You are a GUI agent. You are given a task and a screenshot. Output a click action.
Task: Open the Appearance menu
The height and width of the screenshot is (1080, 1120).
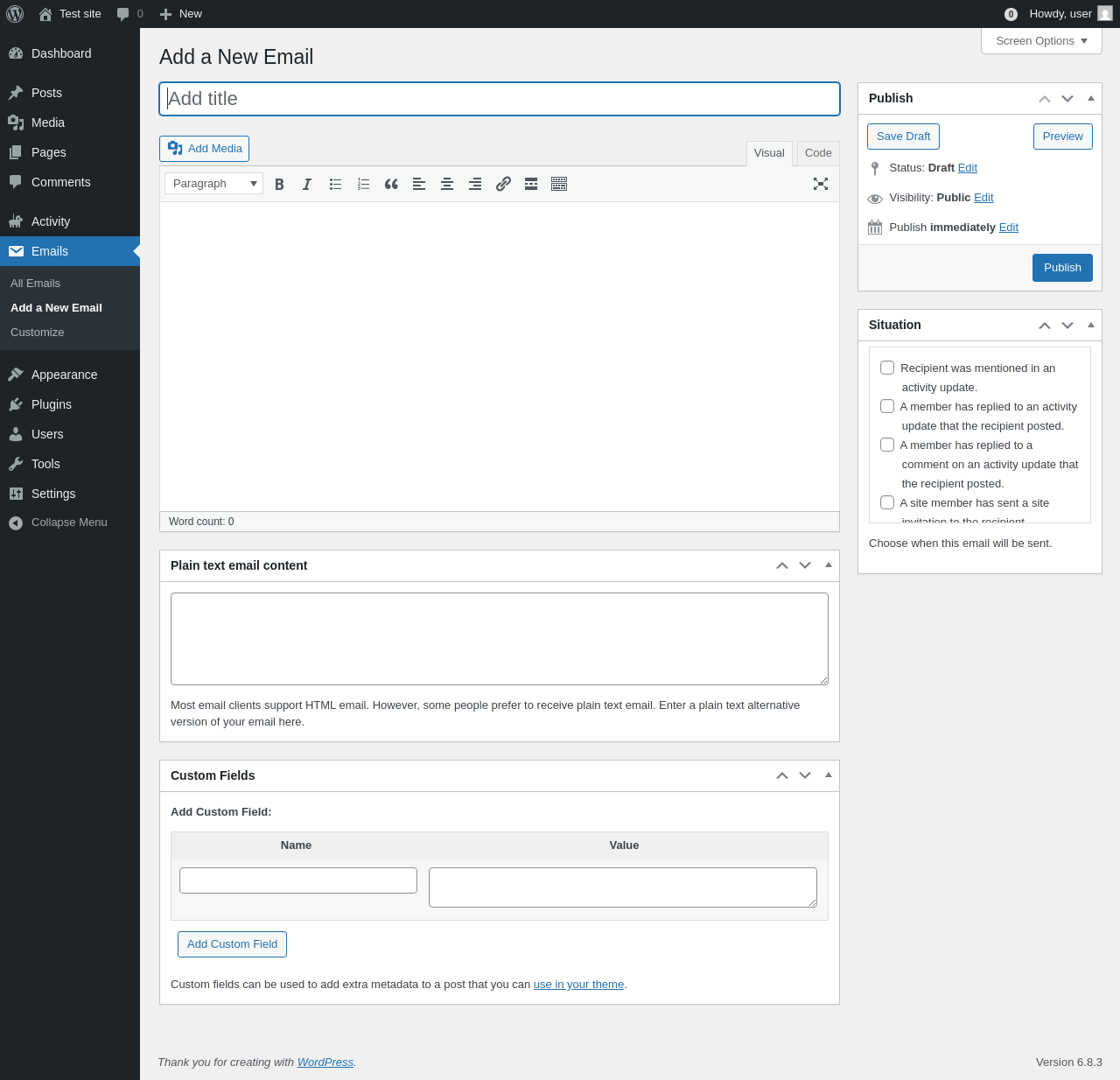pyautogui.click(x=70, y=375)
